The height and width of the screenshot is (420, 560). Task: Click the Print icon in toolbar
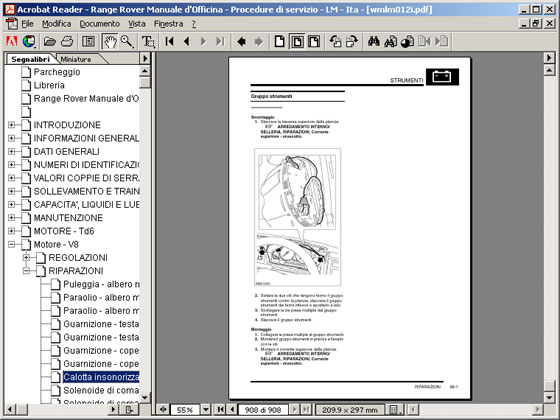point(67,41)
